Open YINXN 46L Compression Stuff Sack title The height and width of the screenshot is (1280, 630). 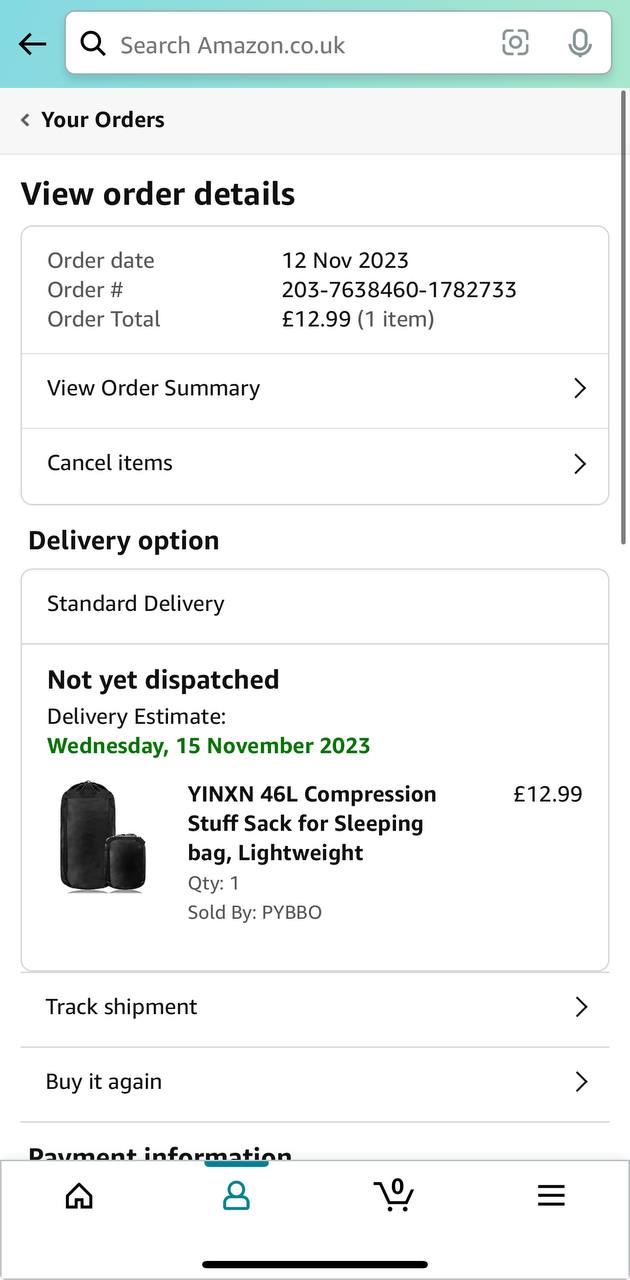[x=312, y=823]
